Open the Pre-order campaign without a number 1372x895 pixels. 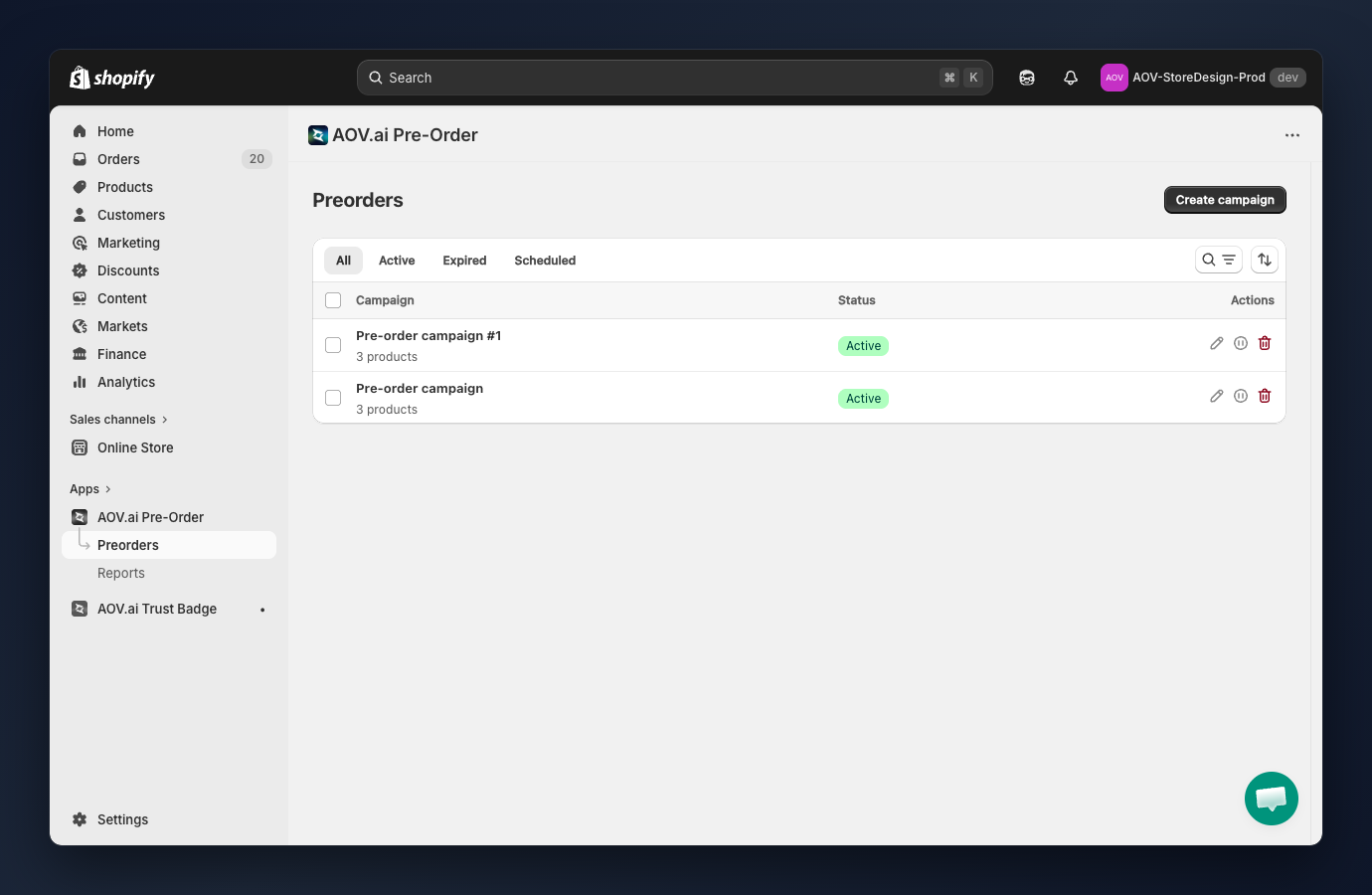pos(420,389)
